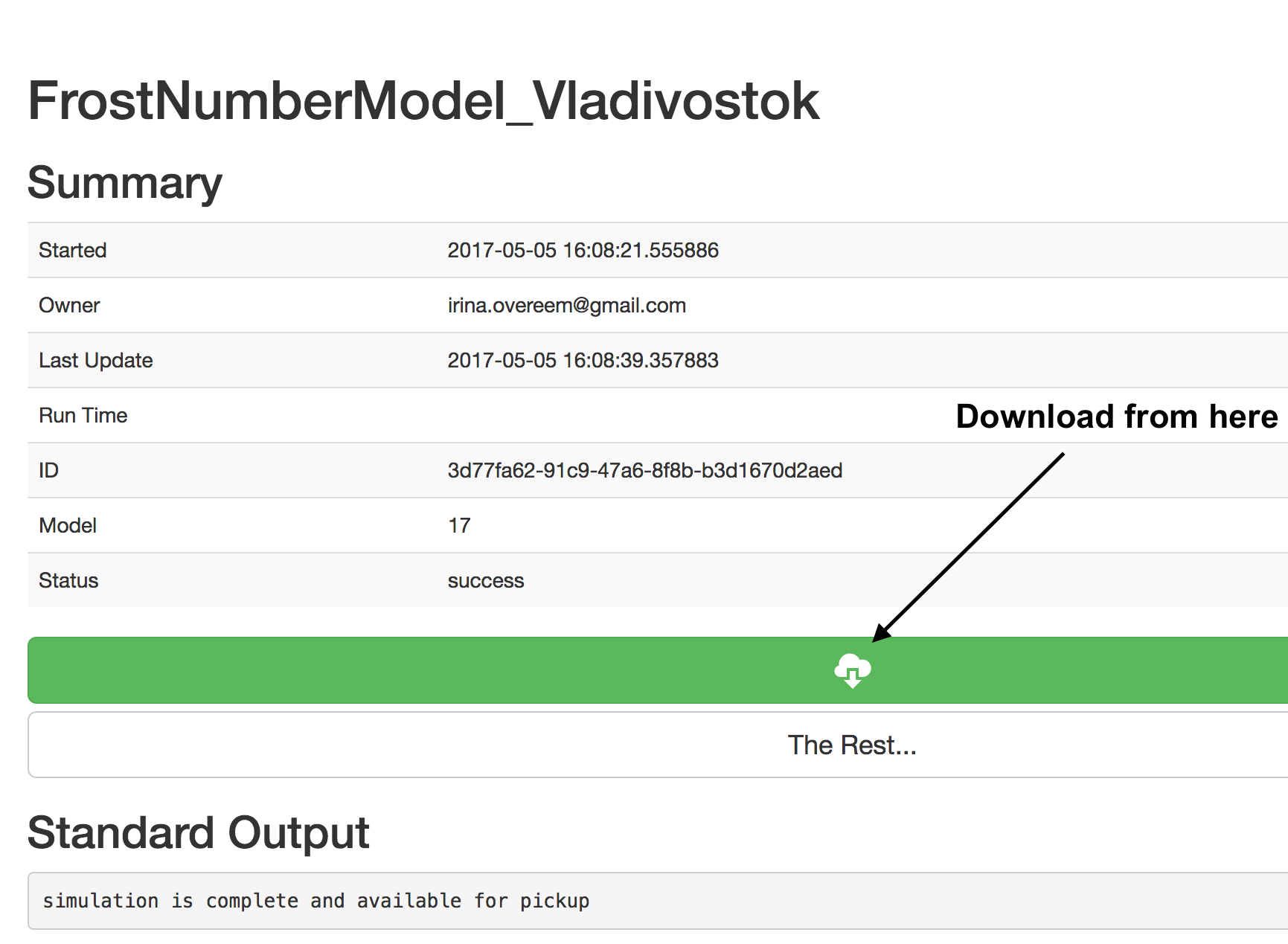The width and height of the screenshot is (1288, 944).
Task: Click the Last Update timestamp value
Action: (583, 360)
